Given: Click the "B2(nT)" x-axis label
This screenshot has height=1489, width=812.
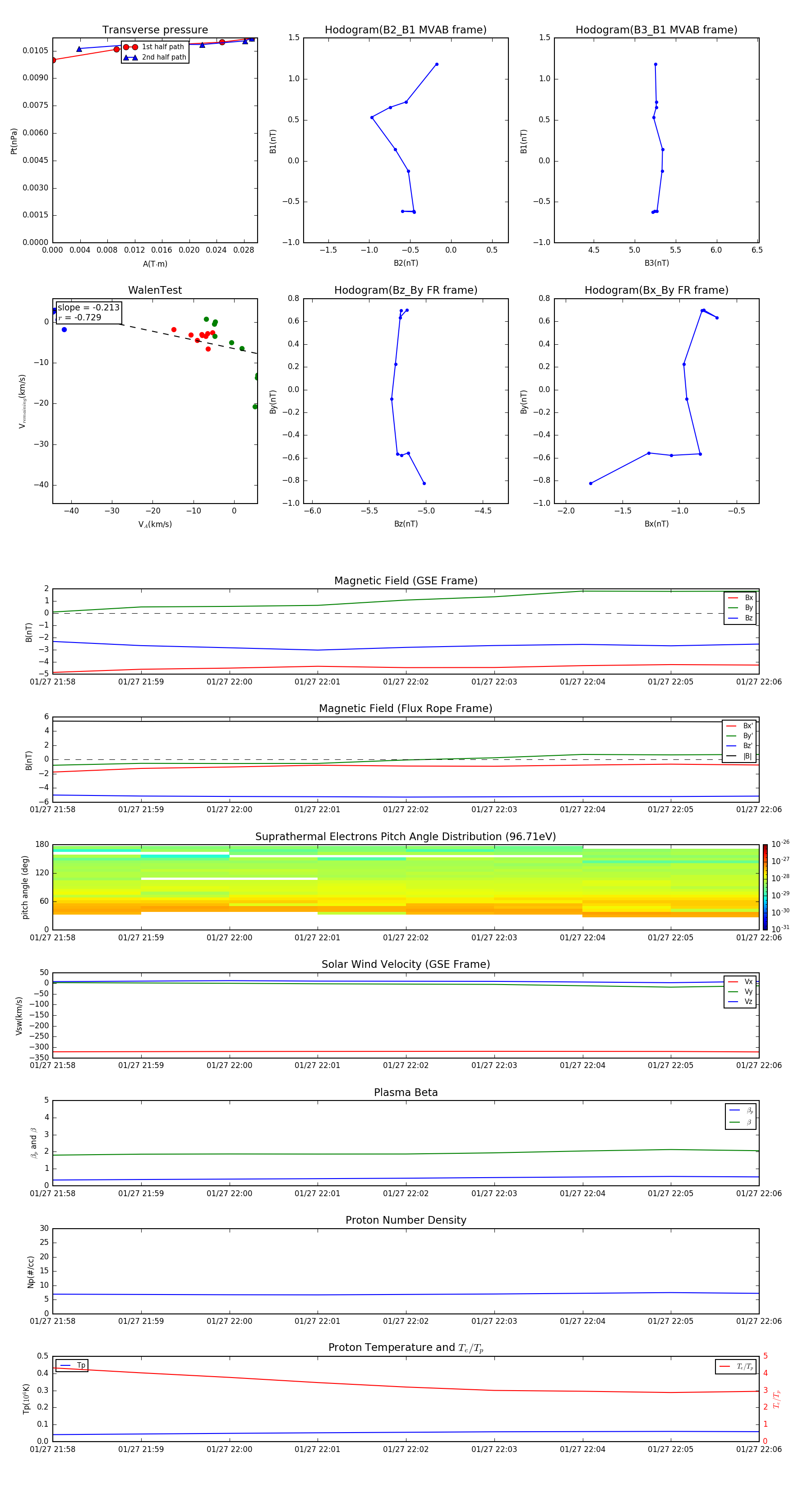Looking at the screenshot, I should [x=406, y=263].
